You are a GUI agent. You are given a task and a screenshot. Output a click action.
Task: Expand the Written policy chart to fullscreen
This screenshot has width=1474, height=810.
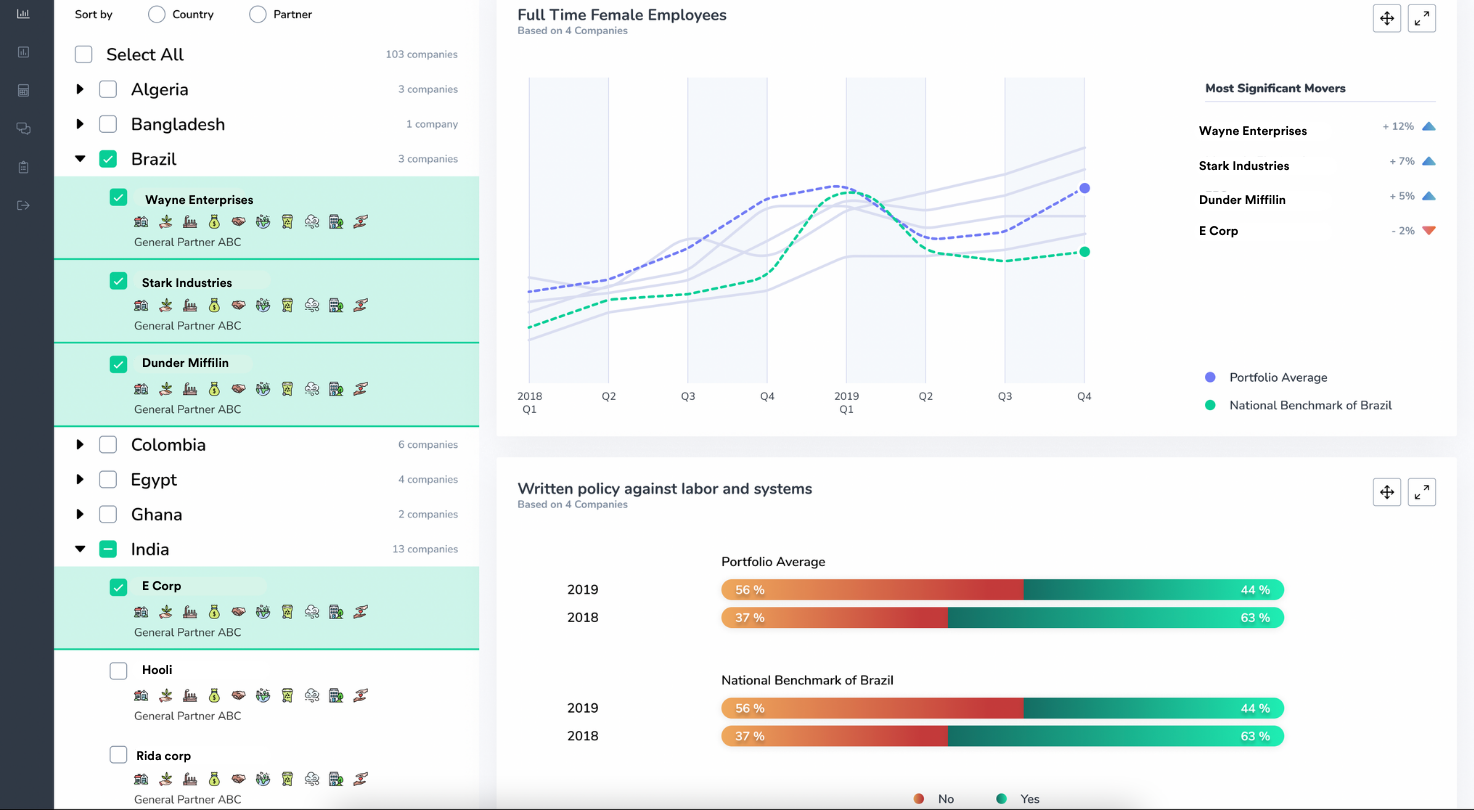1421,491
